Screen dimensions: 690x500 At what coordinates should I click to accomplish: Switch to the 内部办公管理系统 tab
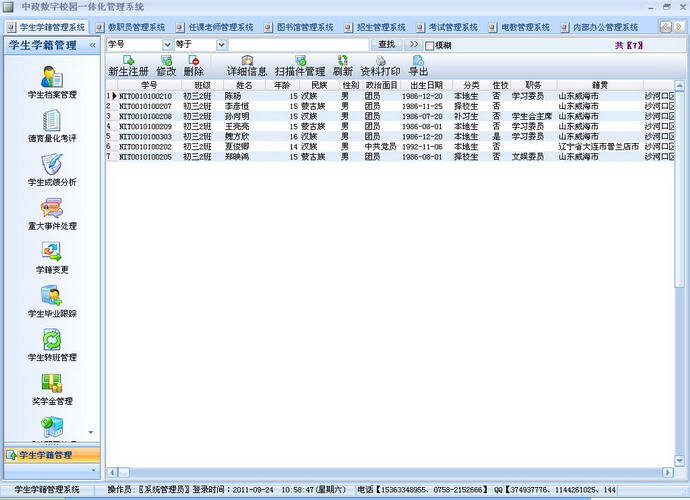(x=599, y=27)
